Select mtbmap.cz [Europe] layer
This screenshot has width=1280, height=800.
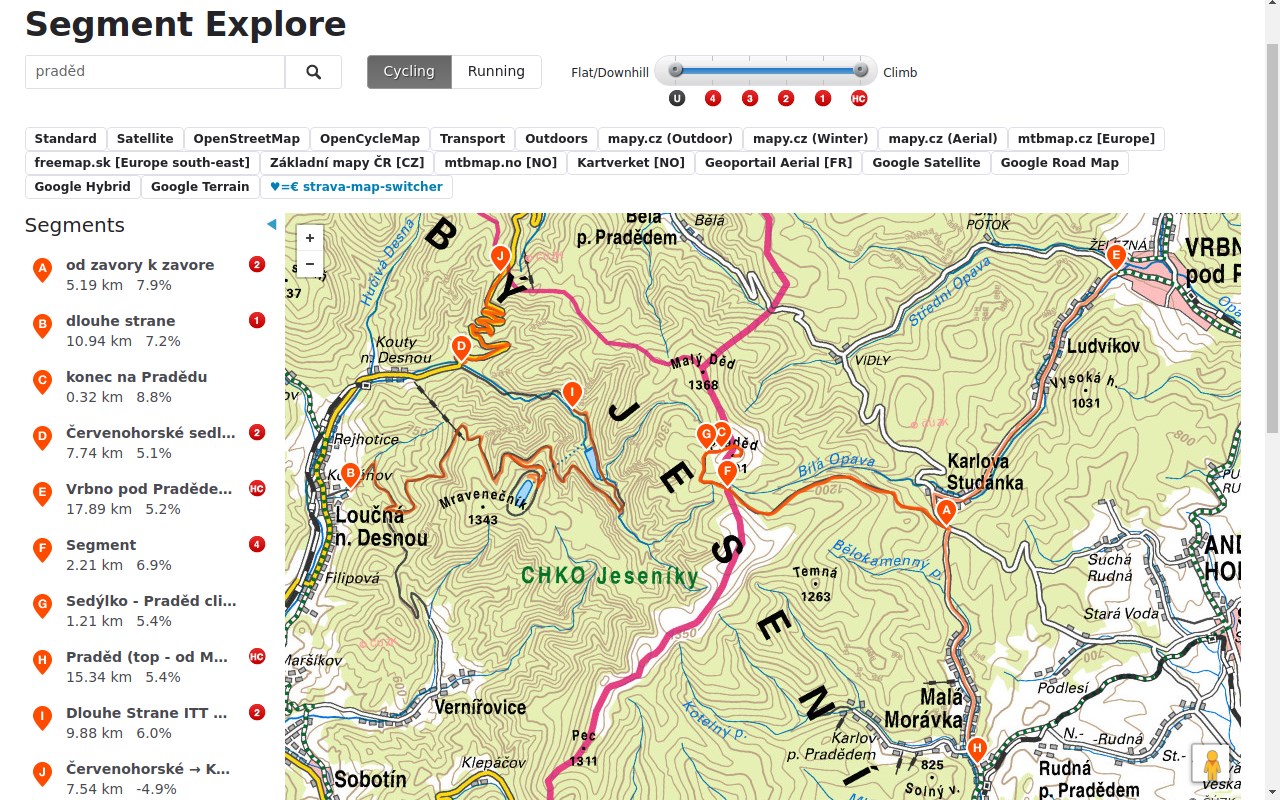(1086, 139)
